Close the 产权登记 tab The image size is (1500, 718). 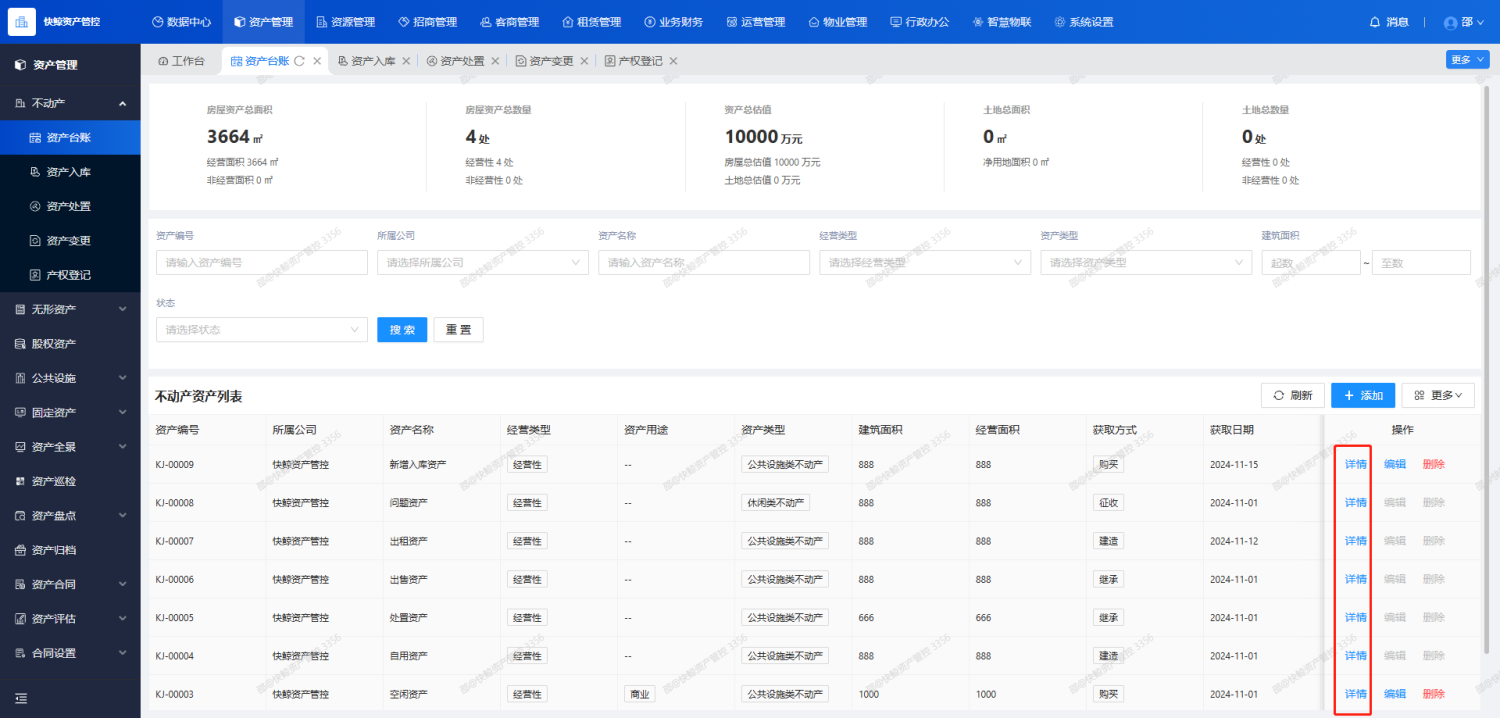coord(673,61)
